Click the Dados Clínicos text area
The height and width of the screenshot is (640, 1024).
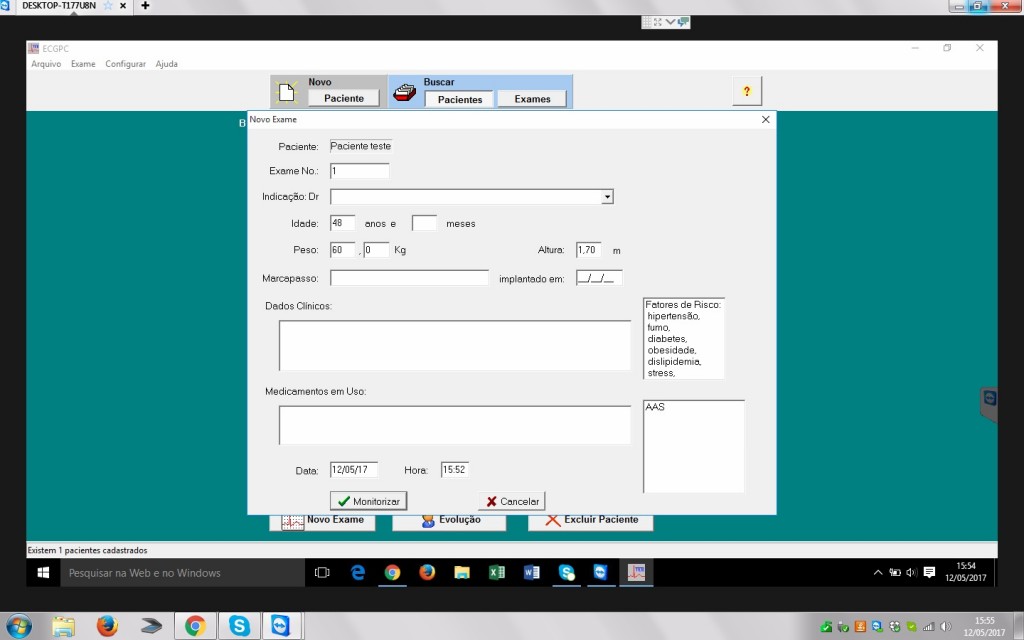click(455, 345)
